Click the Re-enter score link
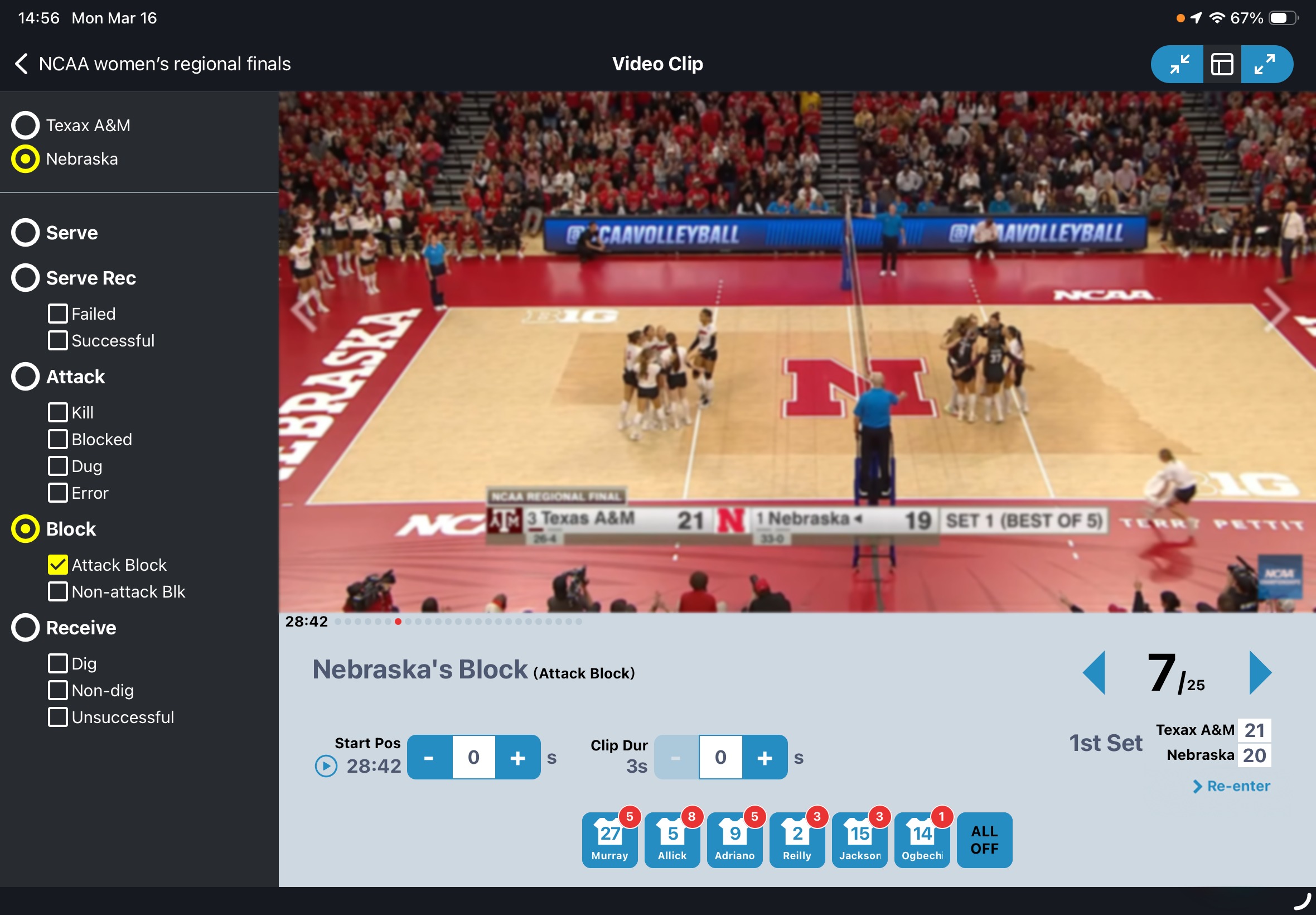The width and height of the screenshot is (1316, 915). pos(1231,786)
